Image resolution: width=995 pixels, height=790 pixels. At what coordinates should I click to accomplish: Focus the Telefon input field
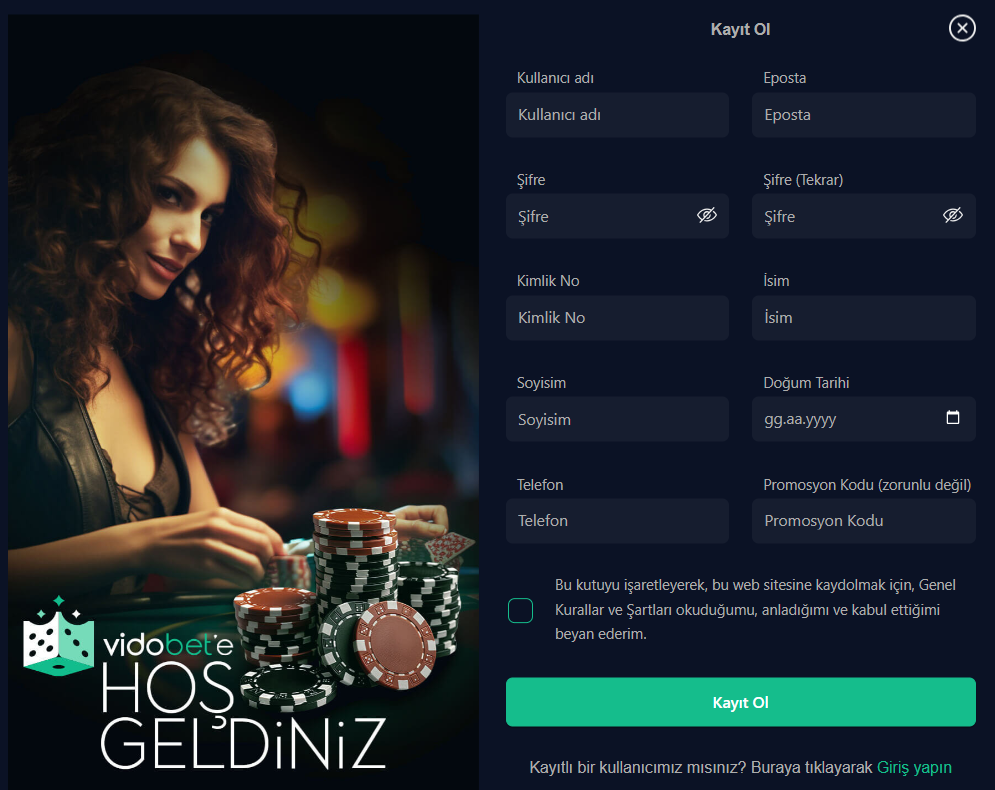(617, 521)
